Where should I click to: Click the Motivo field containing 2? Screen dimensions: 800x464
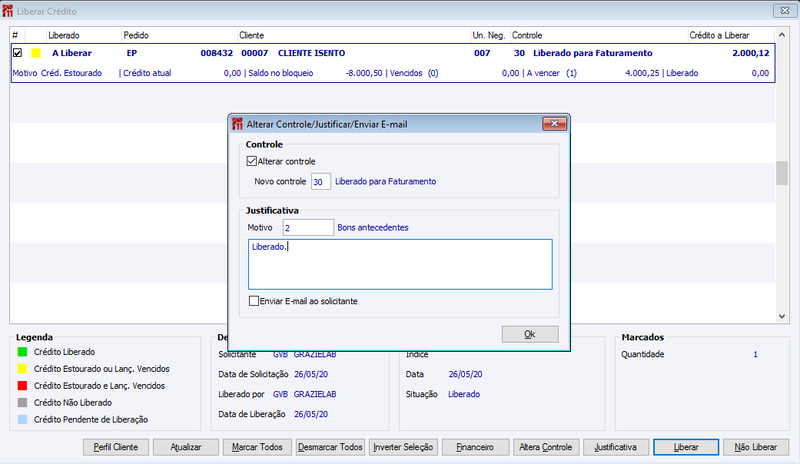(308, 228)
